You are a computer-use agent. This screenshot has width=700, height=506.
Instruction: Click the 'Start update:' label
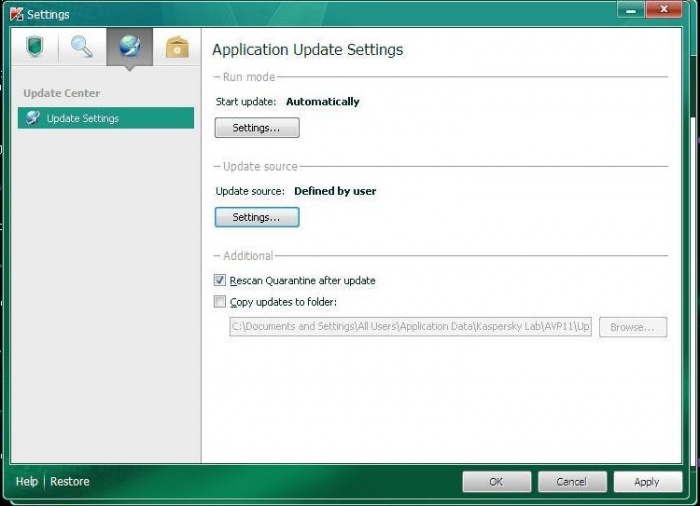point(246,102)
